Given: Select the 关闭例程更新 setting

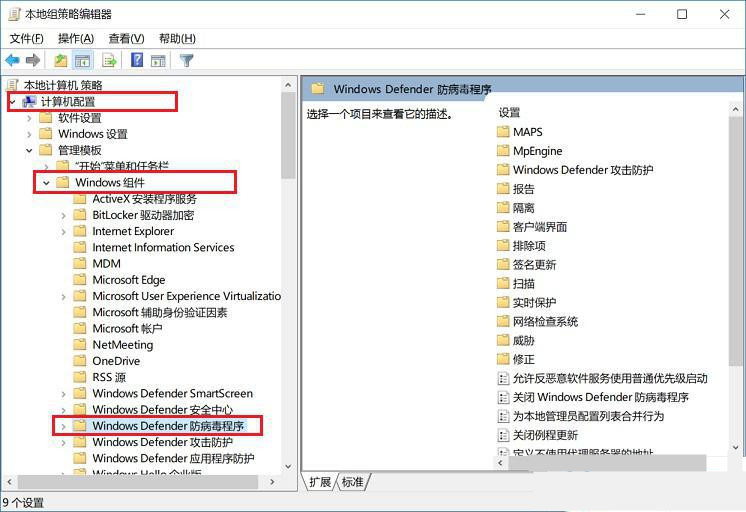Looking at the screenshot, I should point(538,435).
